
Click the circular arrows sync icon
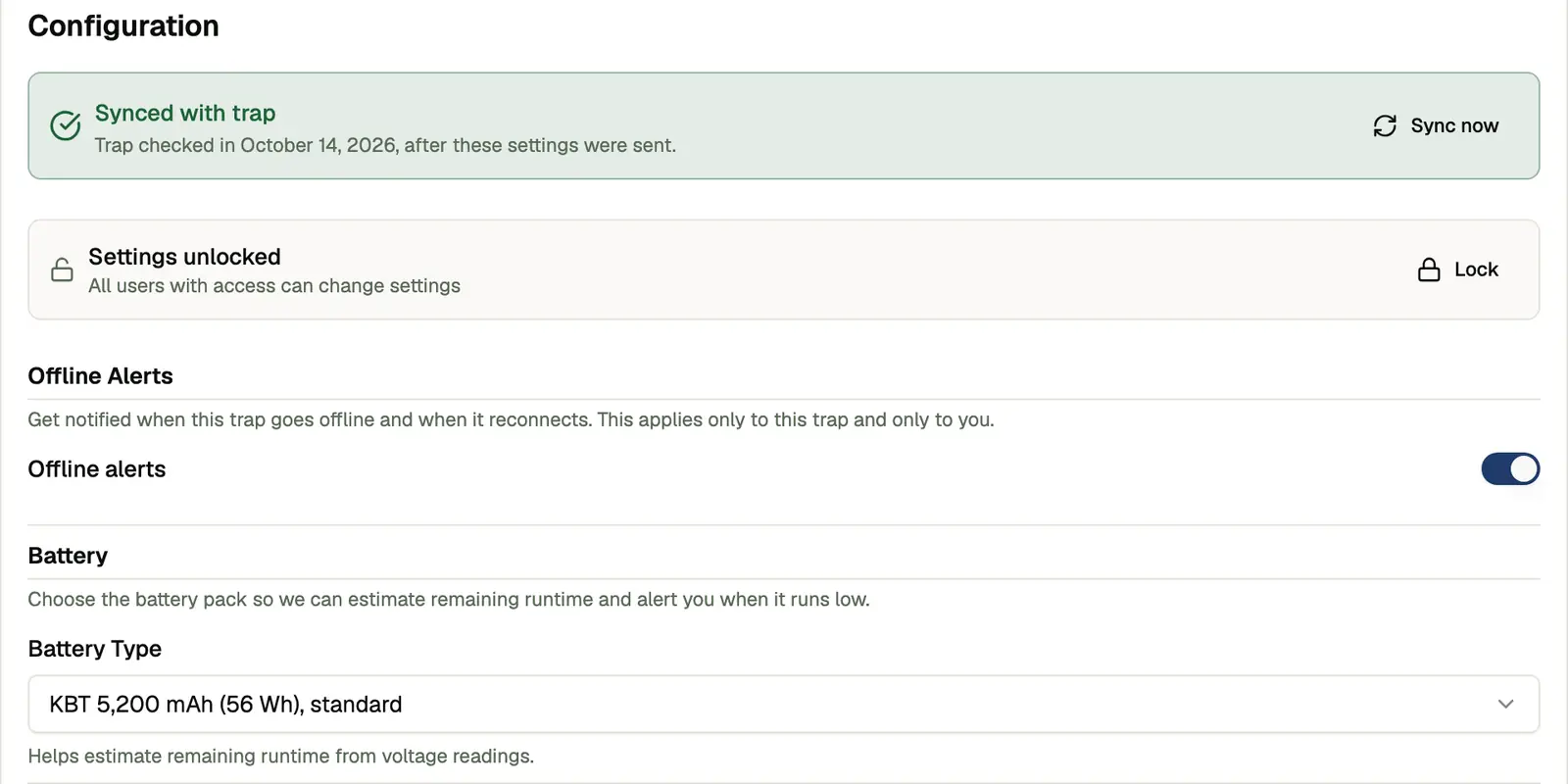tap(1385, 125)
